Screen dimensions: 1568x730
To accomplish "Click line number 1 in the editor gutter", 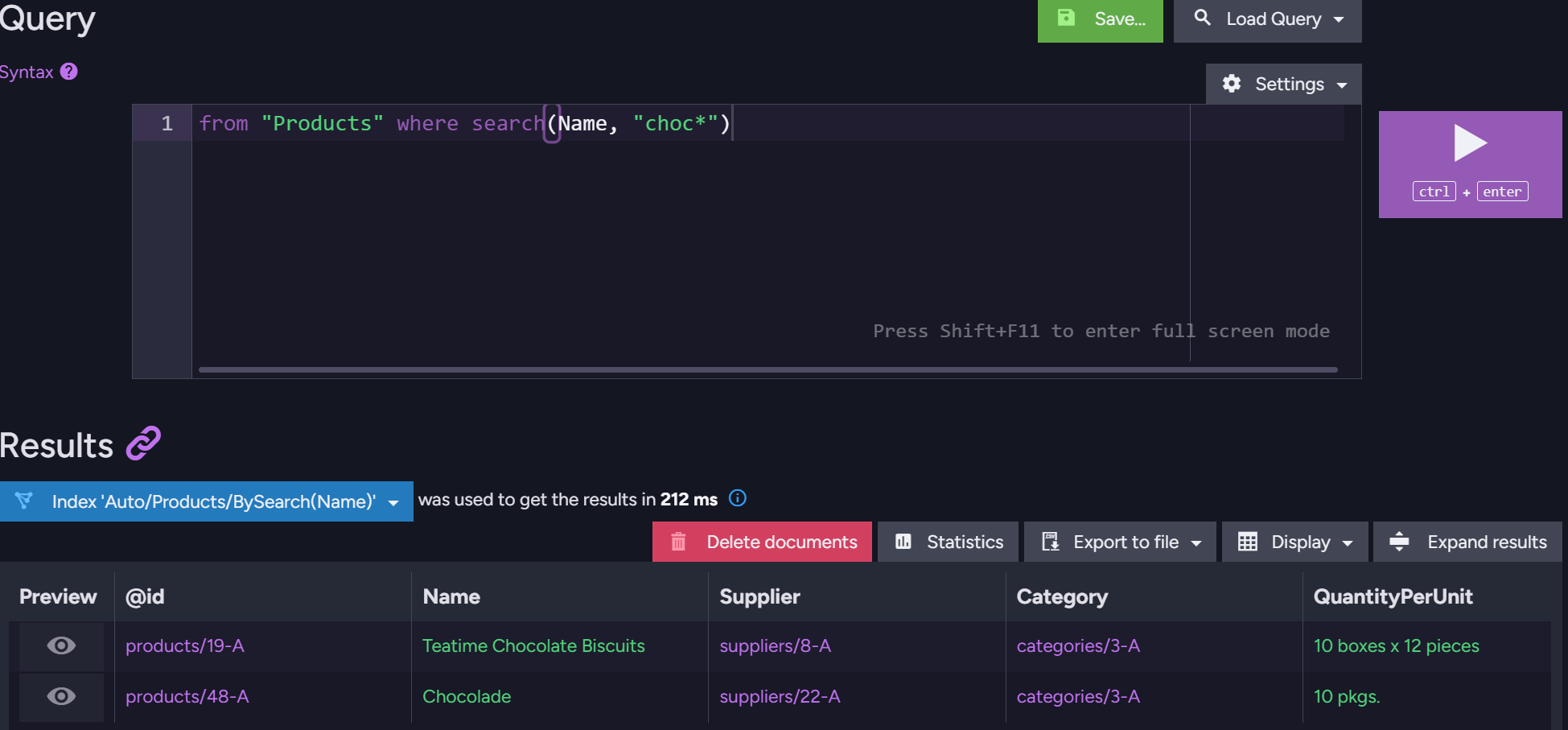I will point(167,123).
